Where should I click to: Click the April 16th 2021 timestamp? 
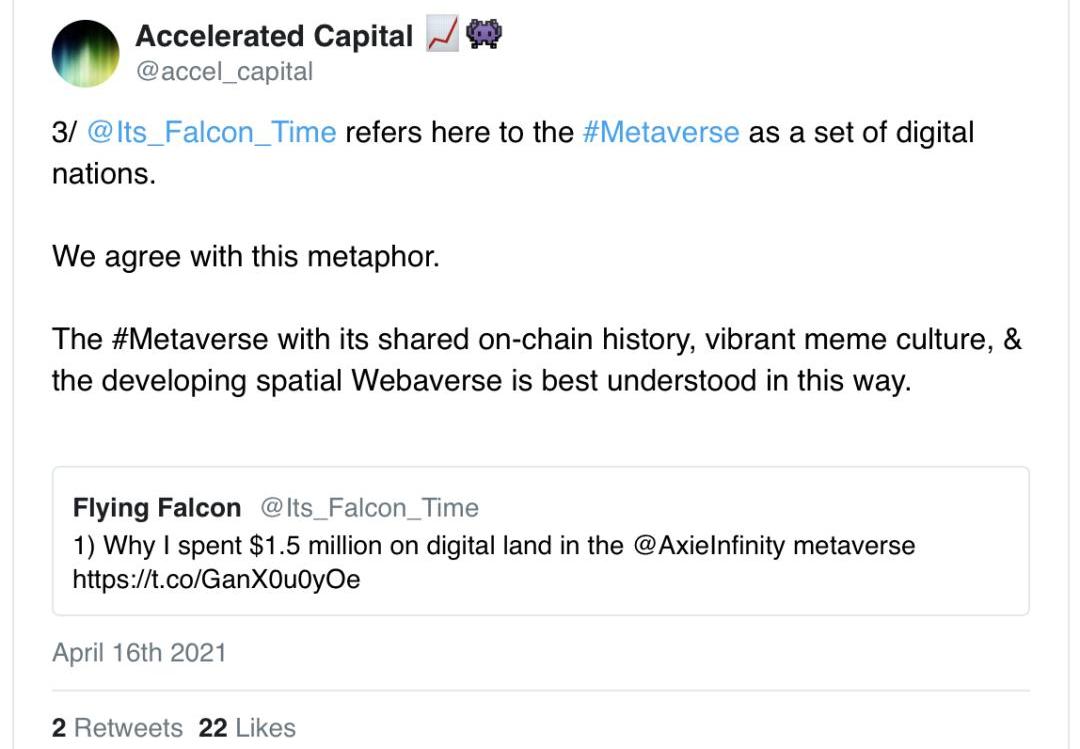point(139,653)
